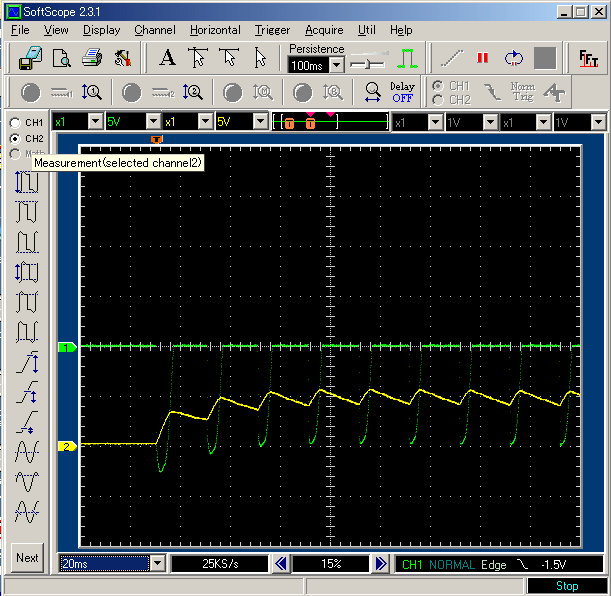Toggle the Delay OFF switch
Image resolution: width=611 pixels, height=596 pixels.
402,92
